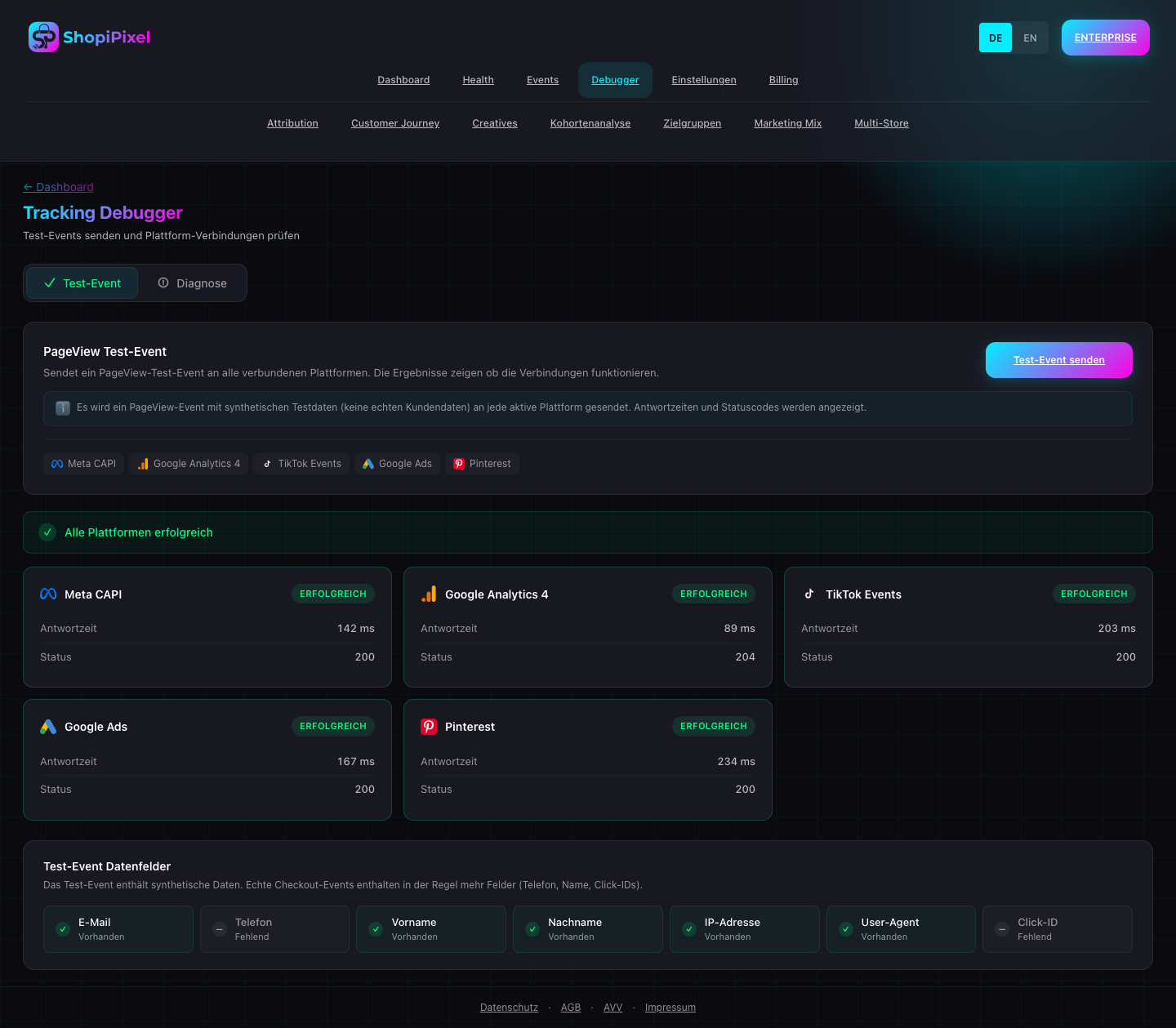The image size is (1176, 1028).
Task: Switch language to EN
Action: [x=1030, y=38]
